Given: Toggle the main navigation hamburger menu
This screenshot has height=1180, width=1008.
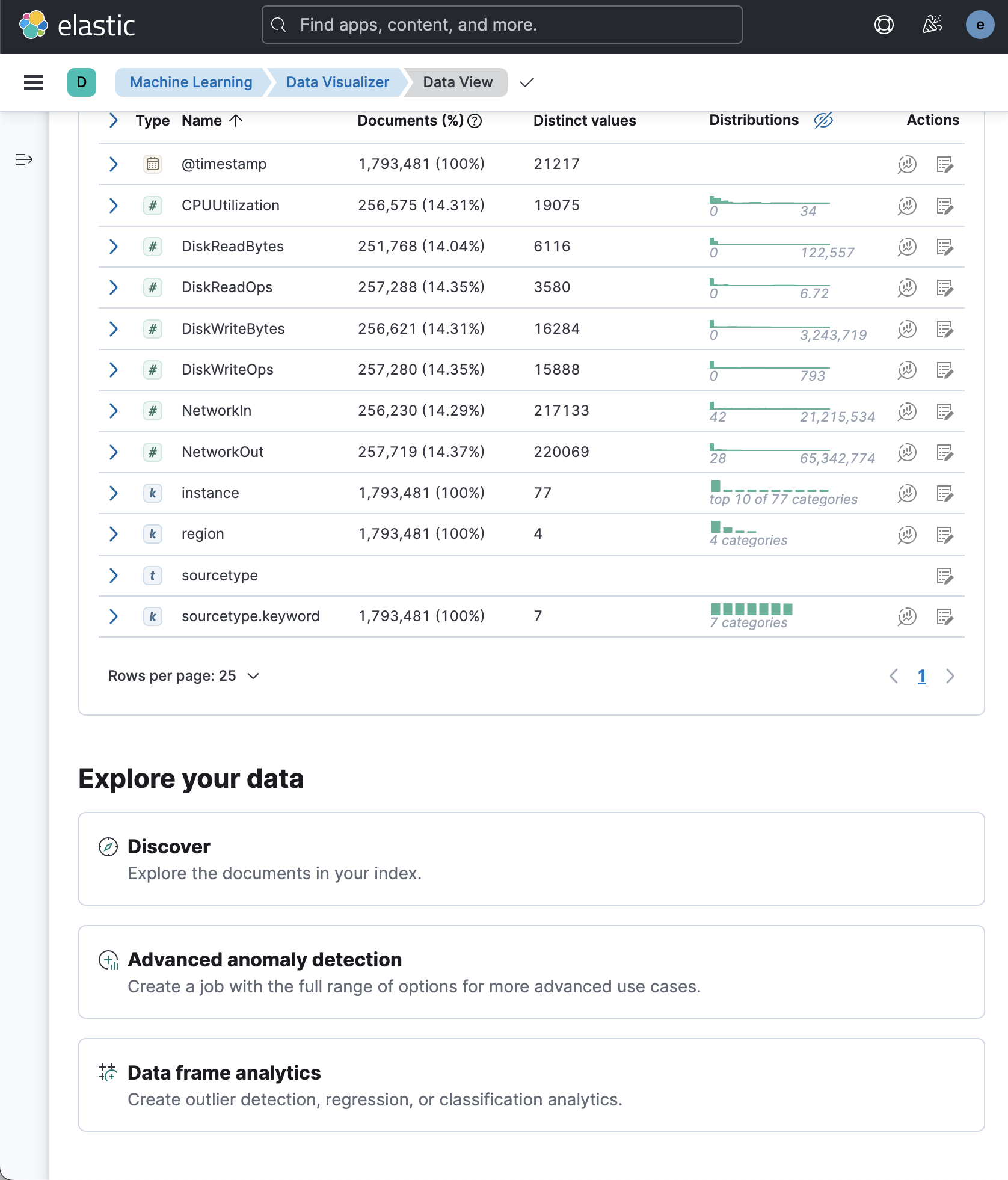Looking at the screenshot, I should pos(34,82).
